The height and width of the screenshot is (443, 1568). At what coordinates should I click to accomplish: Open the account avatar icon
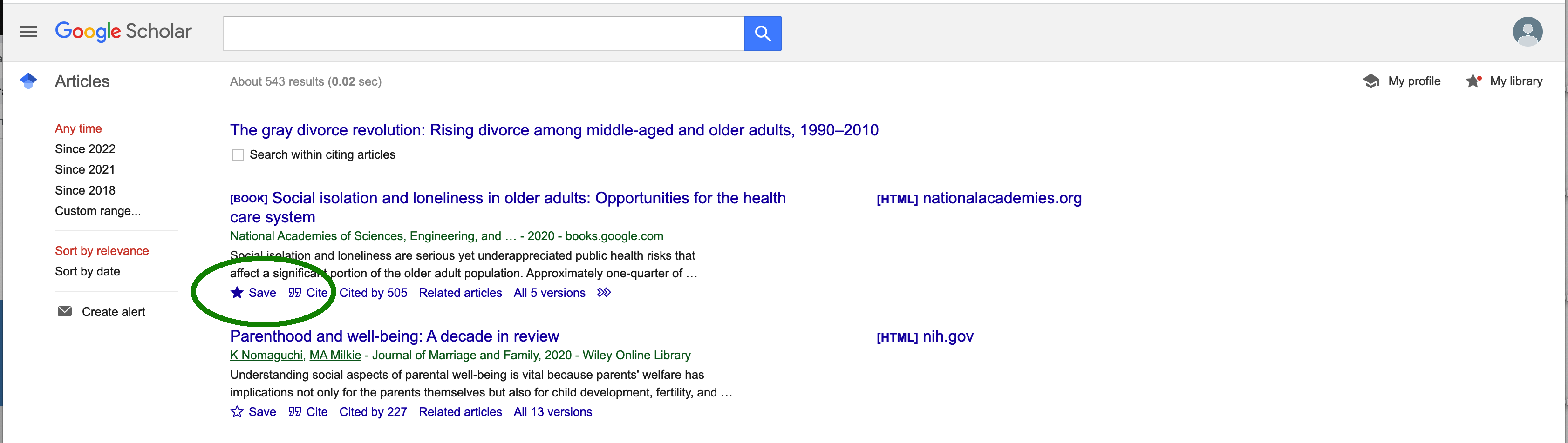(1527, 32)
